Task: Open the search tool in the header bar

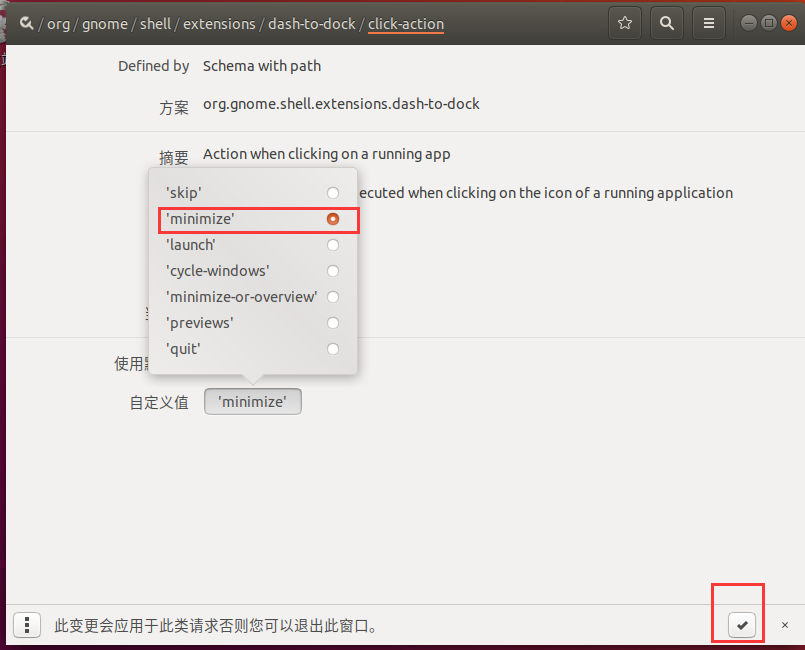Action: 666,23
